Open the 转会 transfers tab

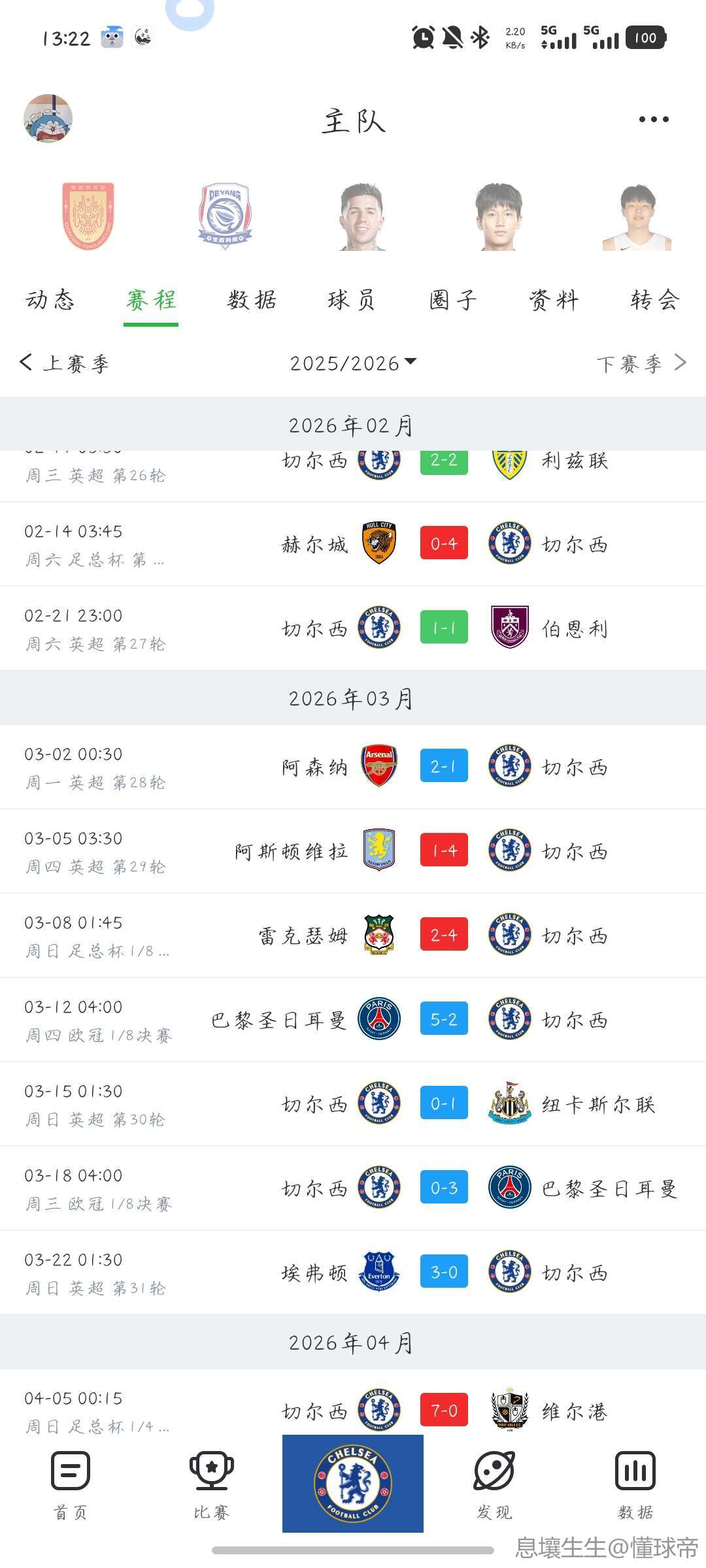[x=654, y=301]
